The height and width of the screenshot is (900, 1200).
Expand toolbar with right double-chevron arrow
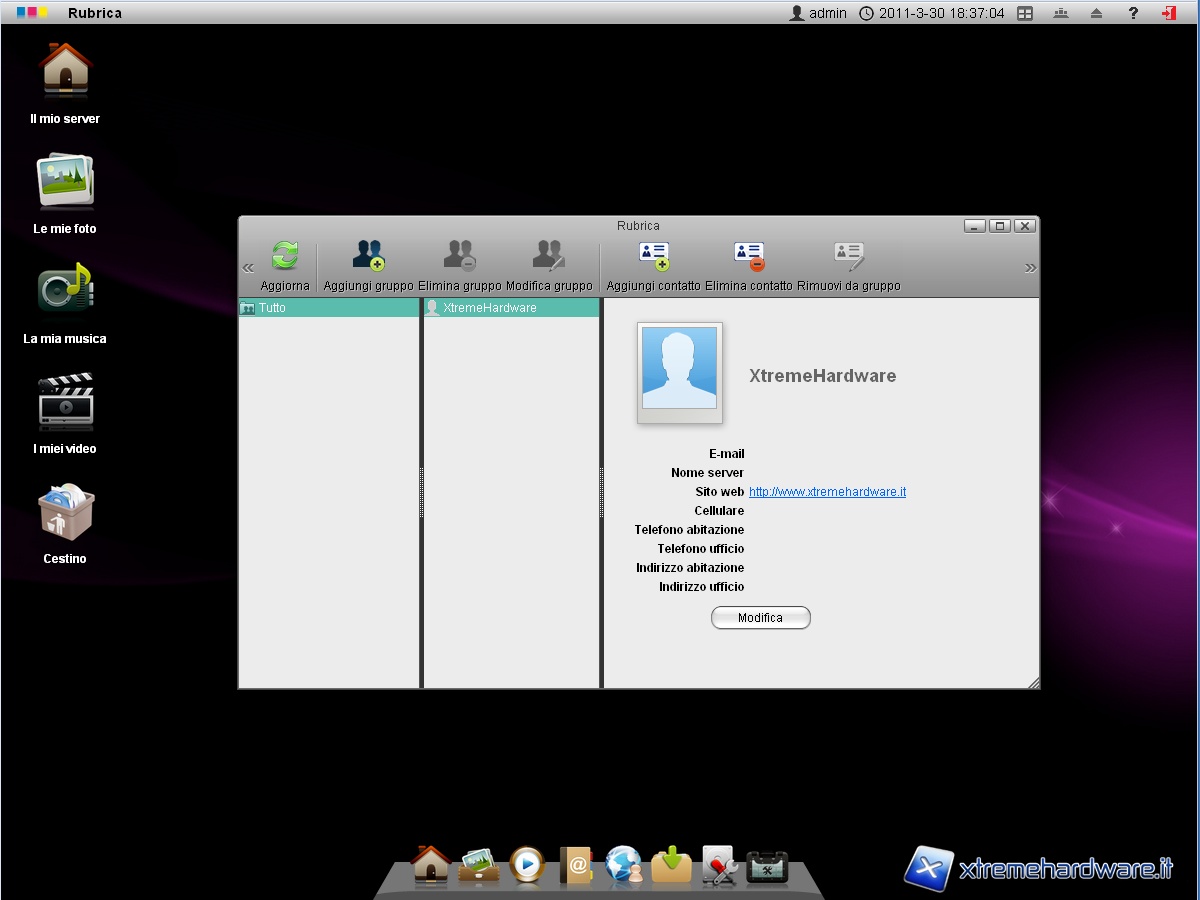pos(1030,268)
